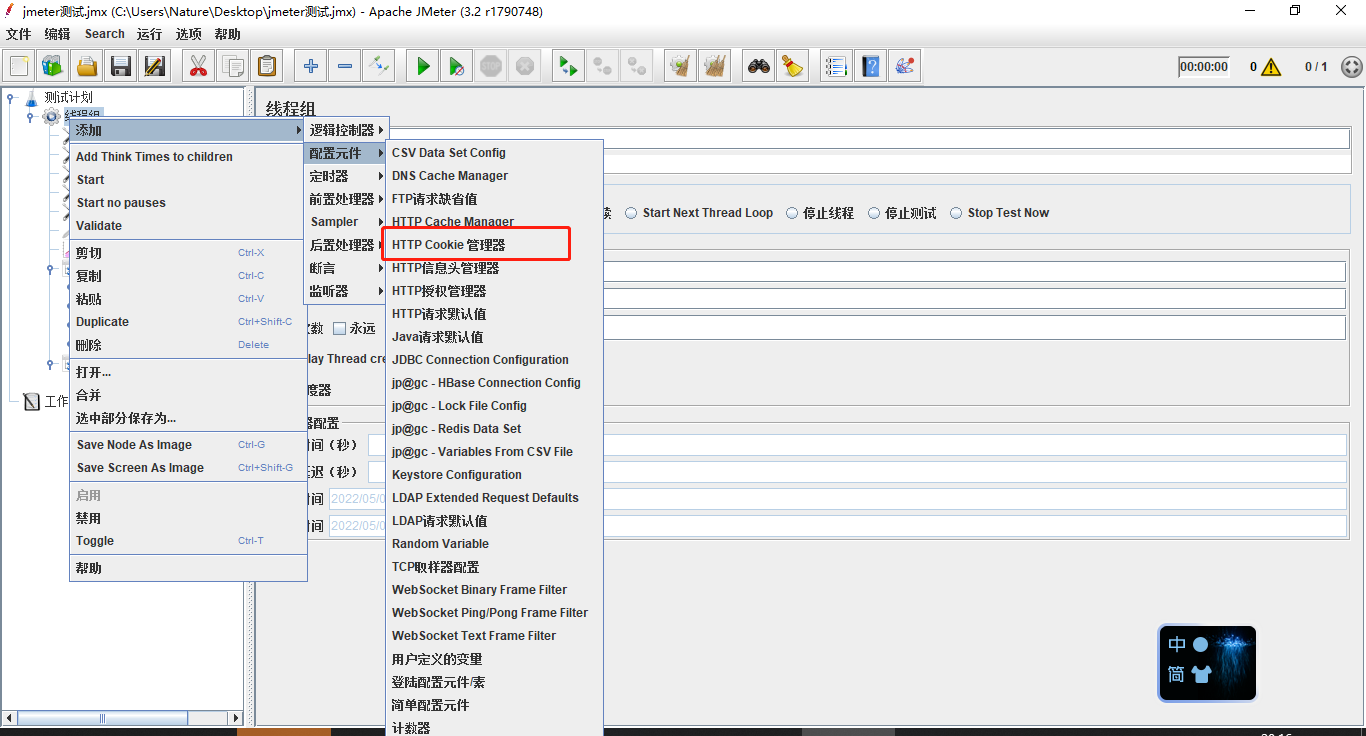Click the shirt skin icon on IME widget
Screen dimensions: 1366x736
pyautogui.click(x=1201, y=674)
